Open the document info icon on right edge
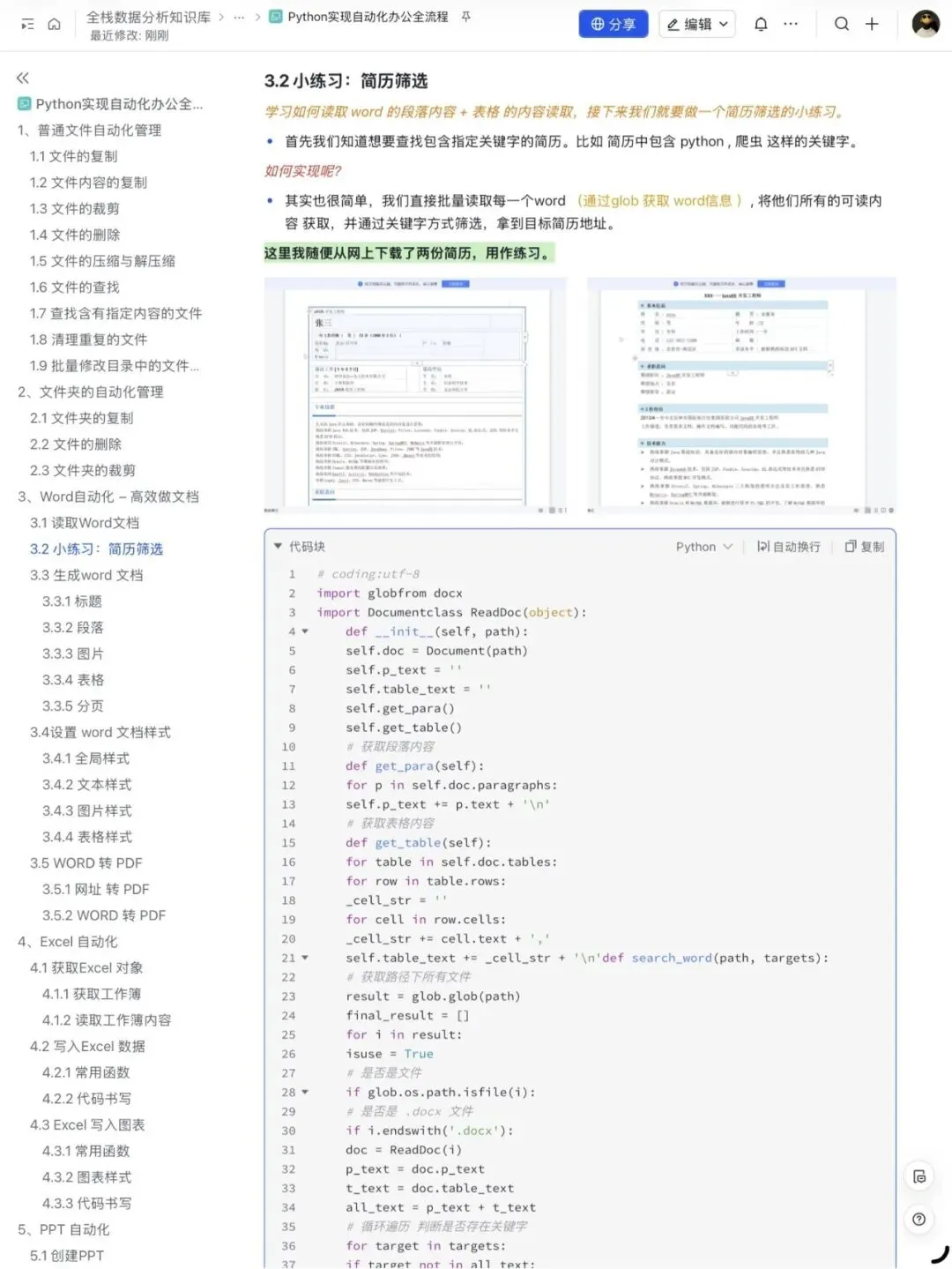Viewport: 952px width, 1269px height. pos(919,1176)
